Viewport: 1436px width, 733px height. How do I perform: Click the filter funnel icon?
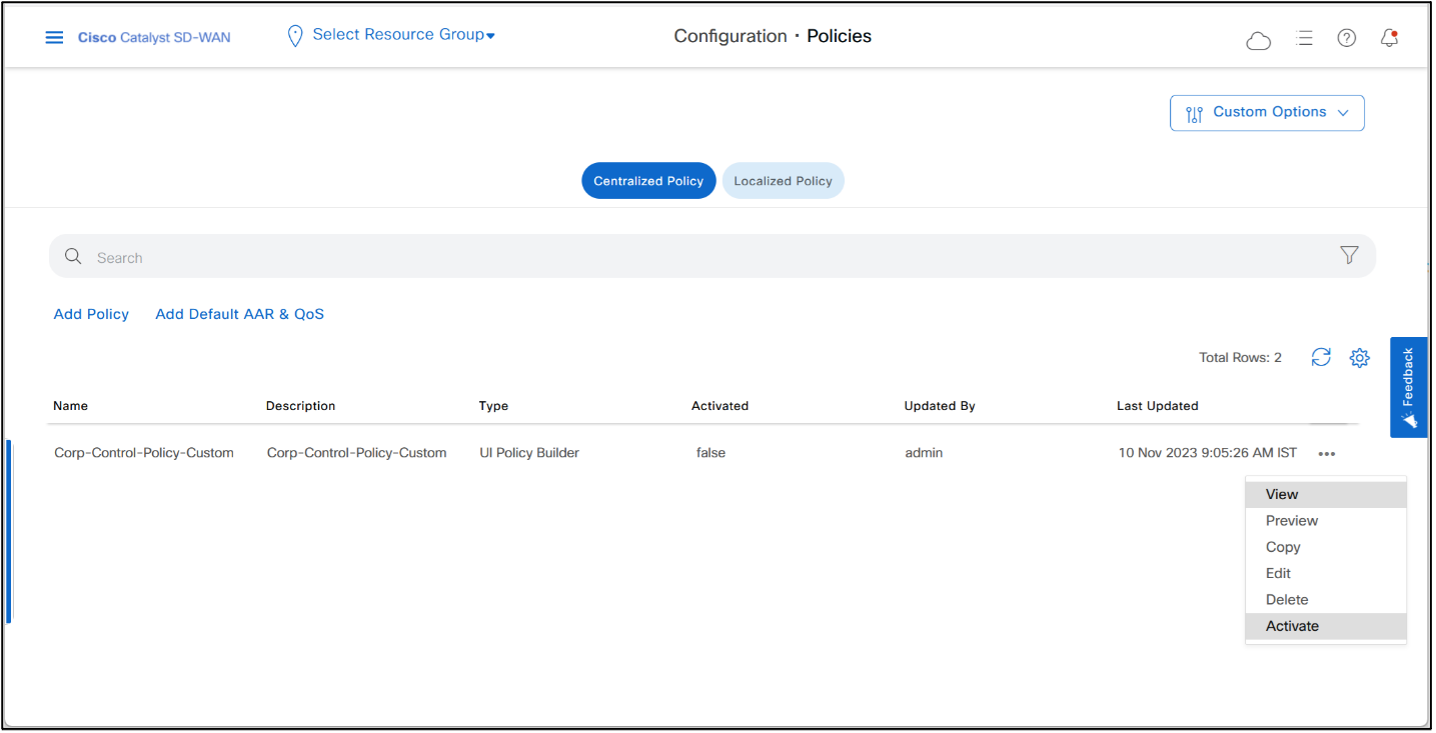coord(1349,256)
